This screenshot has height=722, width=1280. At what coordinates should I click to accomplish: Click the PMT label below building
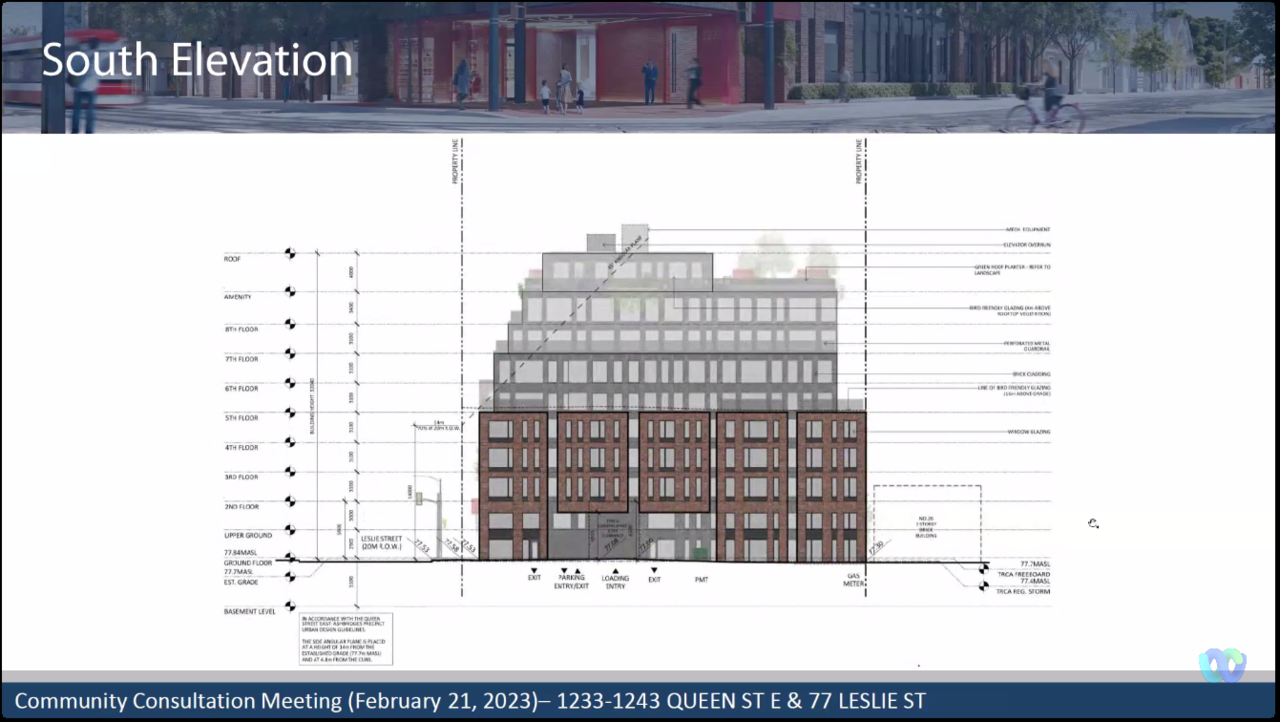tap(701, 579)
